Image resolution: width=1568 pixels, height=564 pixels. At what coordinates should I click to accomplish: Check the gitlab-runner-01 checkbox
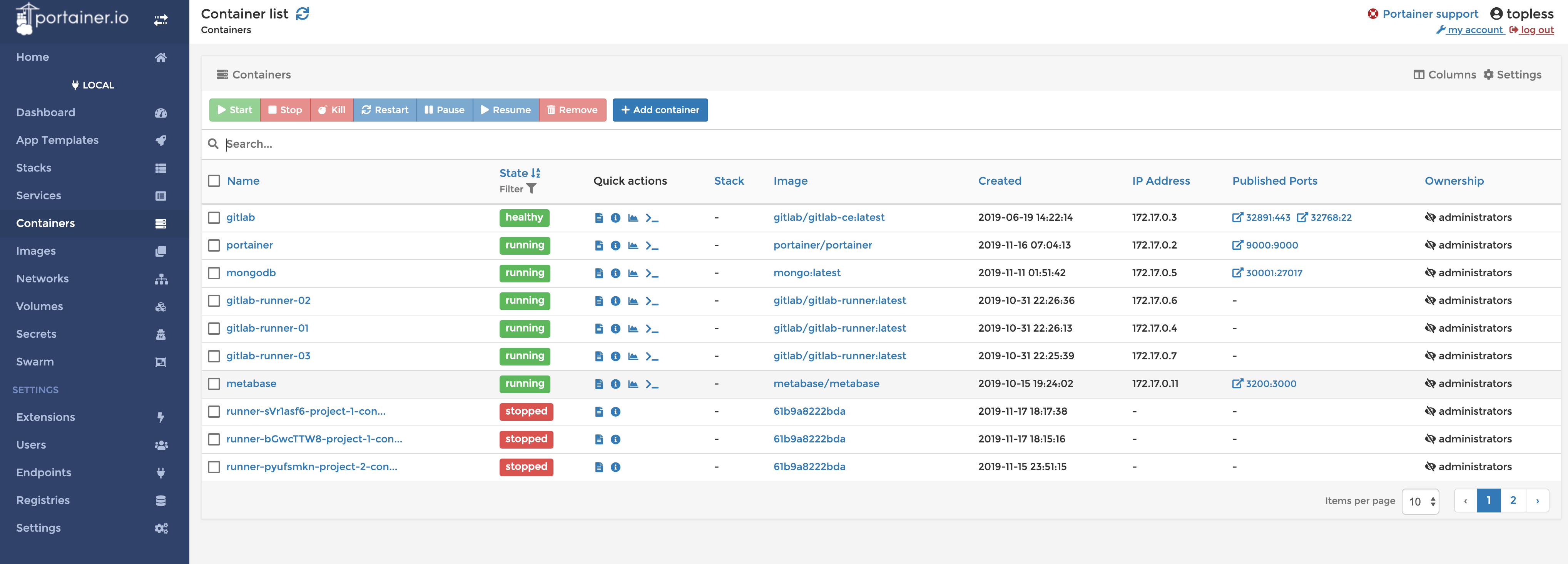point(214,329)
